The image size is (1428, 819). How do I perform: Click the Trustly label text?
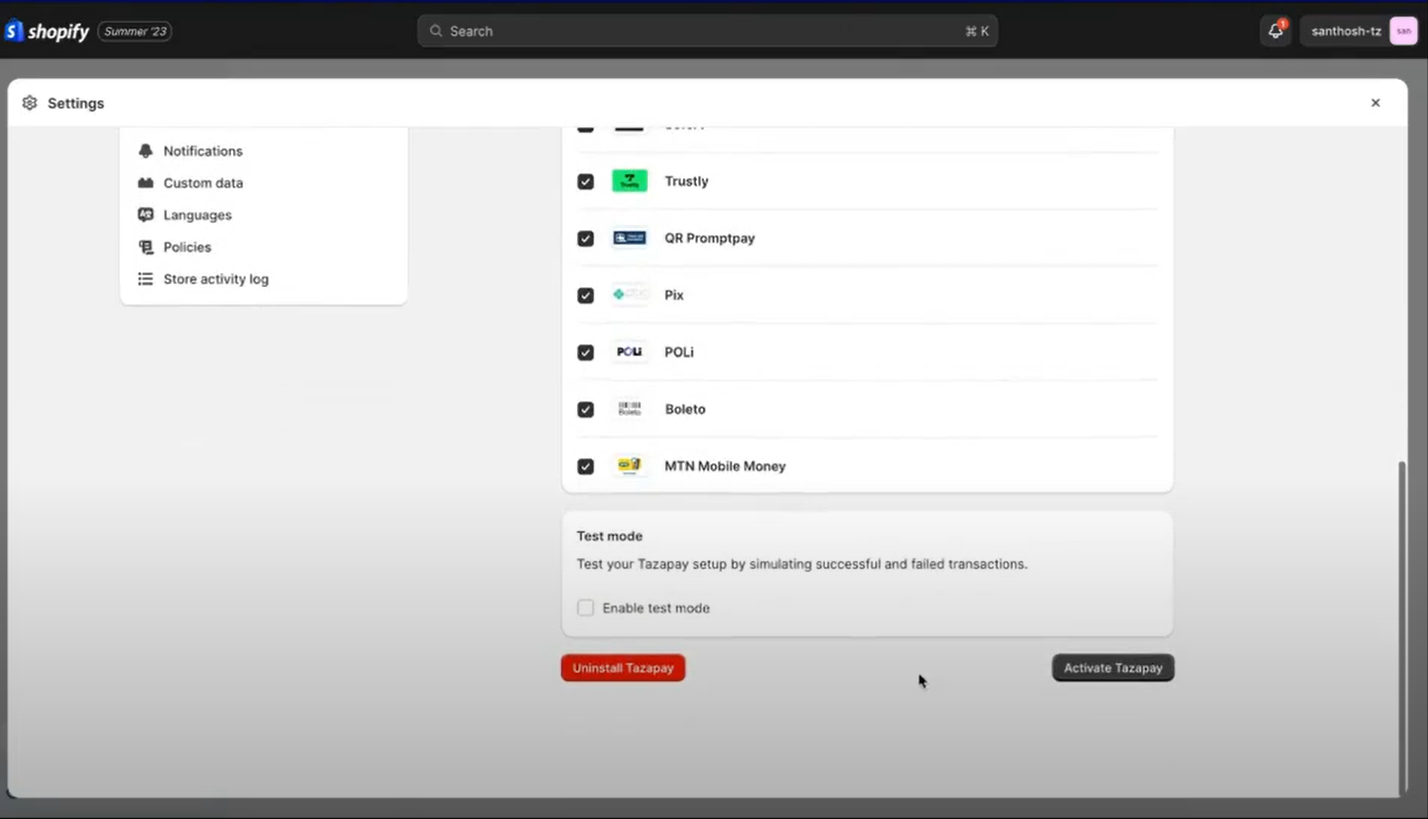pyautogui.click(x=686, y=181)
